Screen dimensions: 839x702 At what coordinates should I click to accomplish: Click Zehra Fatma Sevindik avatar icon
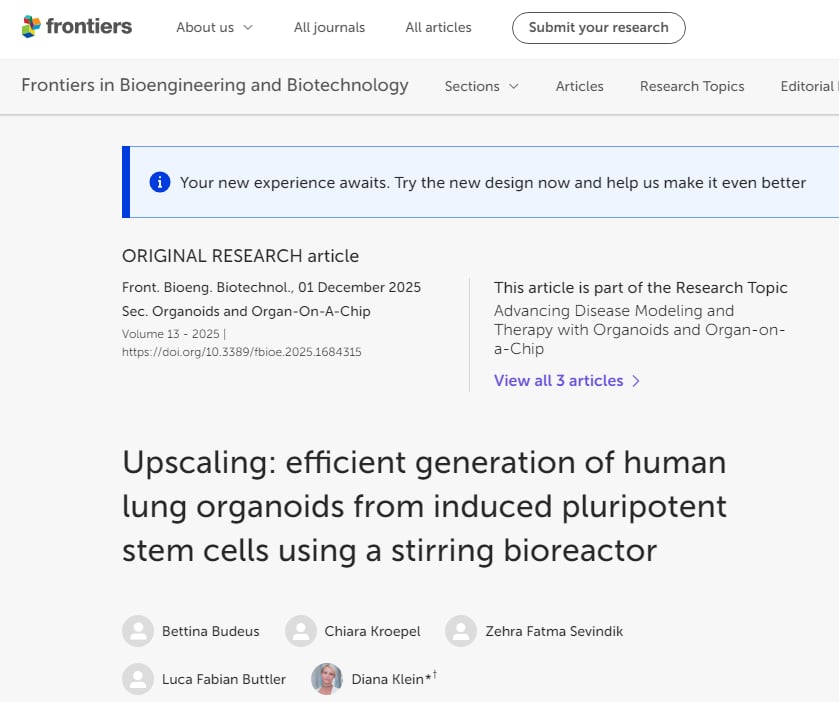tap(461, 631)
